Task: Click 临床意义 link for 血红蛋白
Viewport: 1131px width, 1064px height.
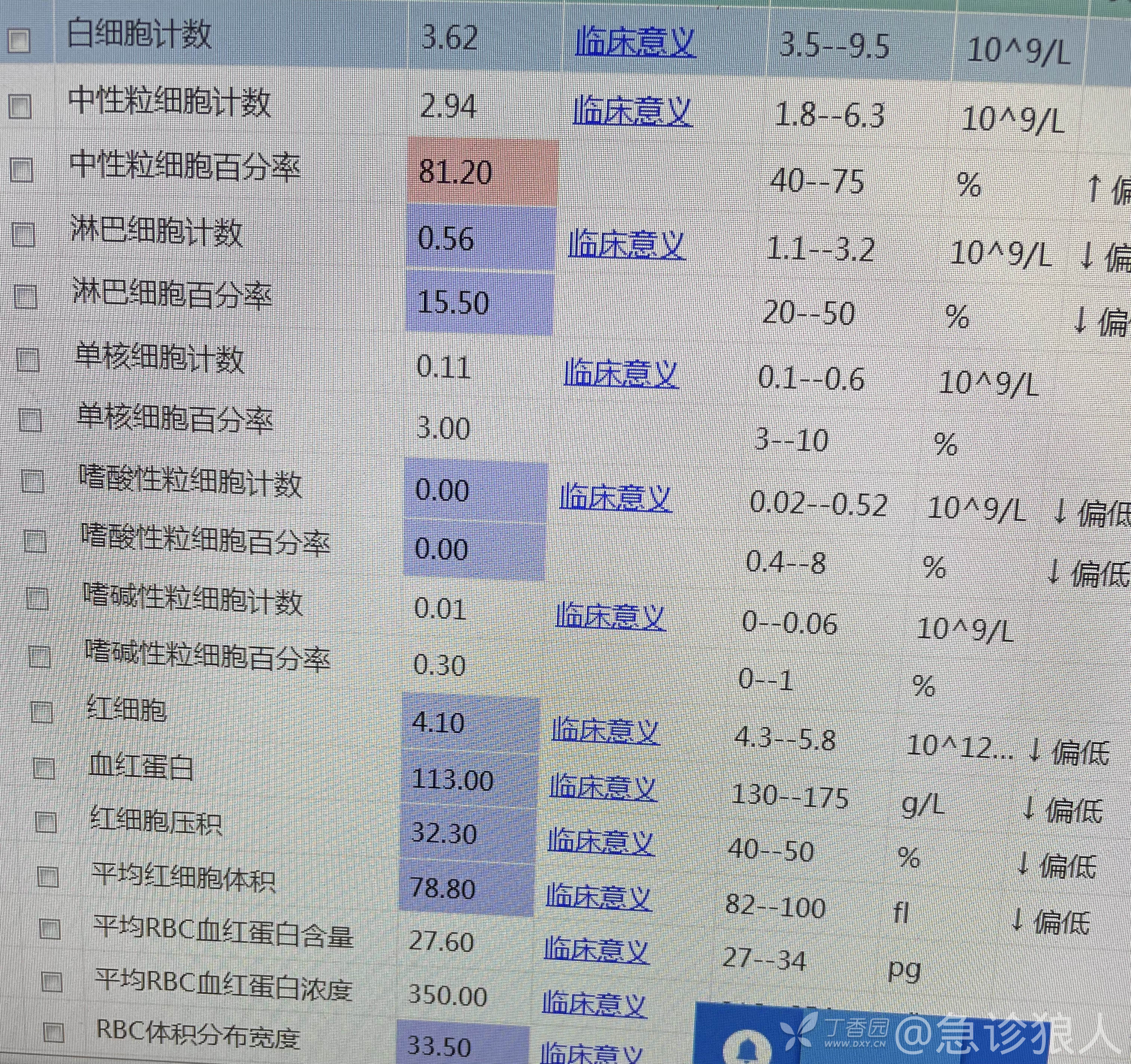Action: coord(603,788)
